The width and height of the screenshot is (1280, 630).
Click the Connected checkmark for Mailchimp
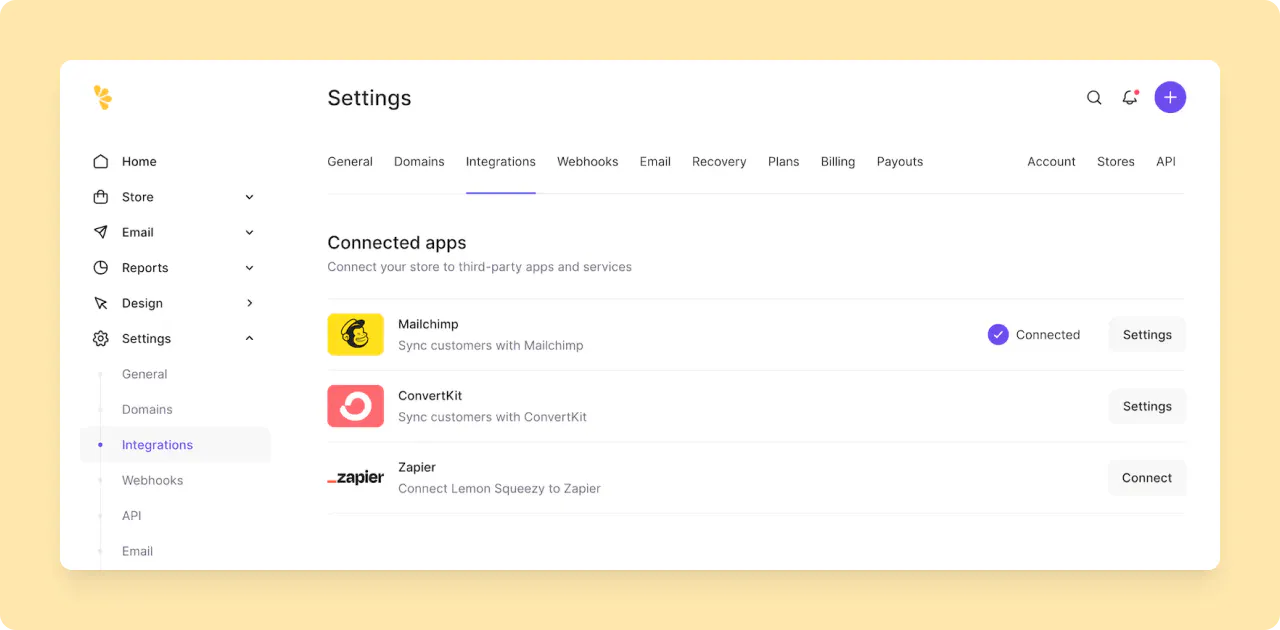coord(998,334)
